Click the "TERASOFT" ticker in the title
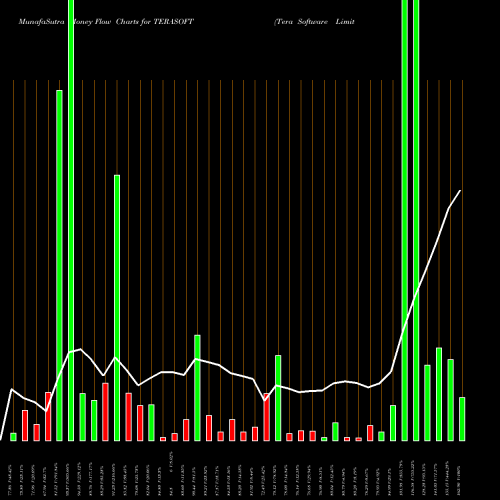The width and height of the screenshot is (500, 500). [173, 22]
